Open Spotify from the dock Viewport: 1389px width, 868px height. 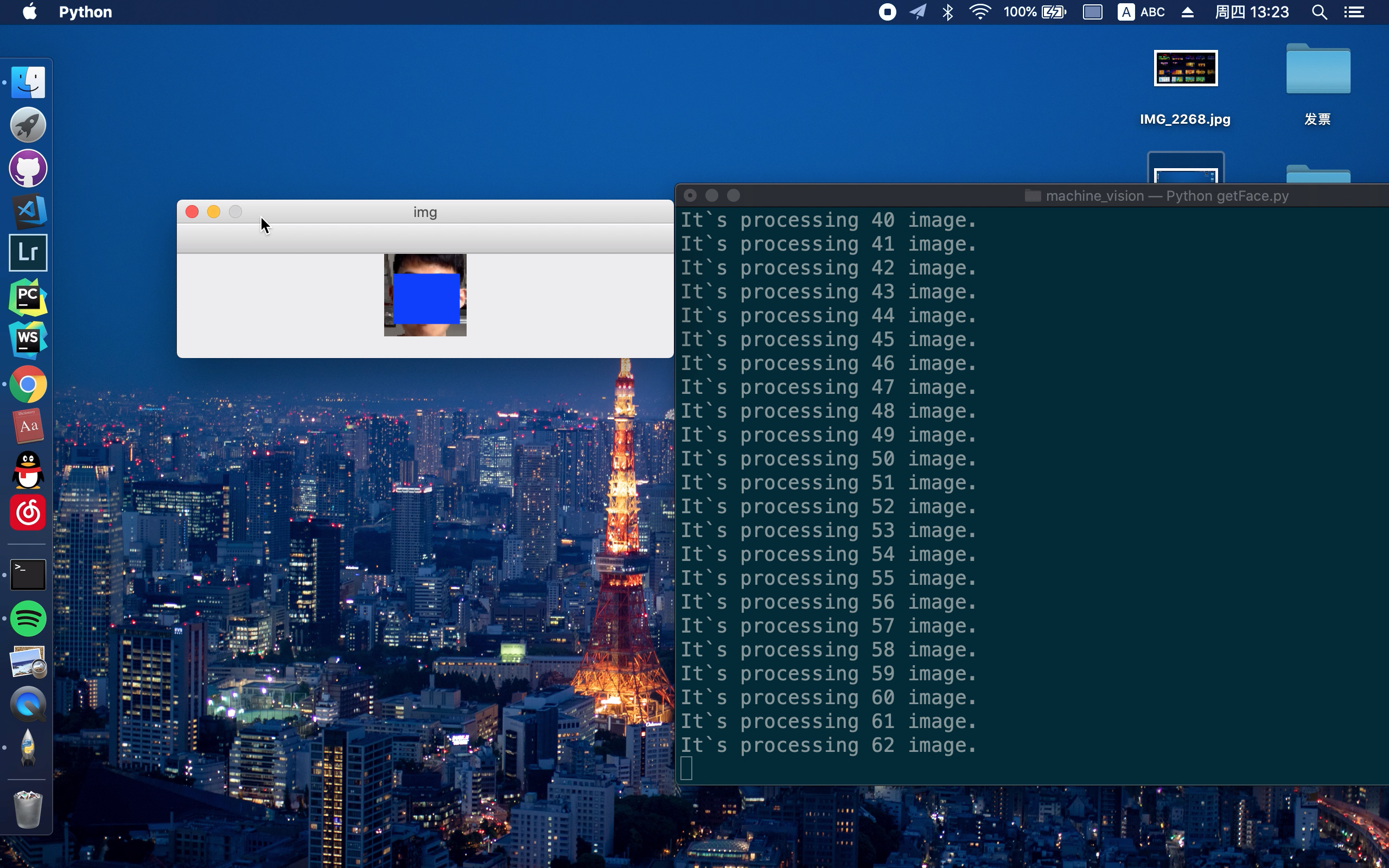tap(27, 618)
